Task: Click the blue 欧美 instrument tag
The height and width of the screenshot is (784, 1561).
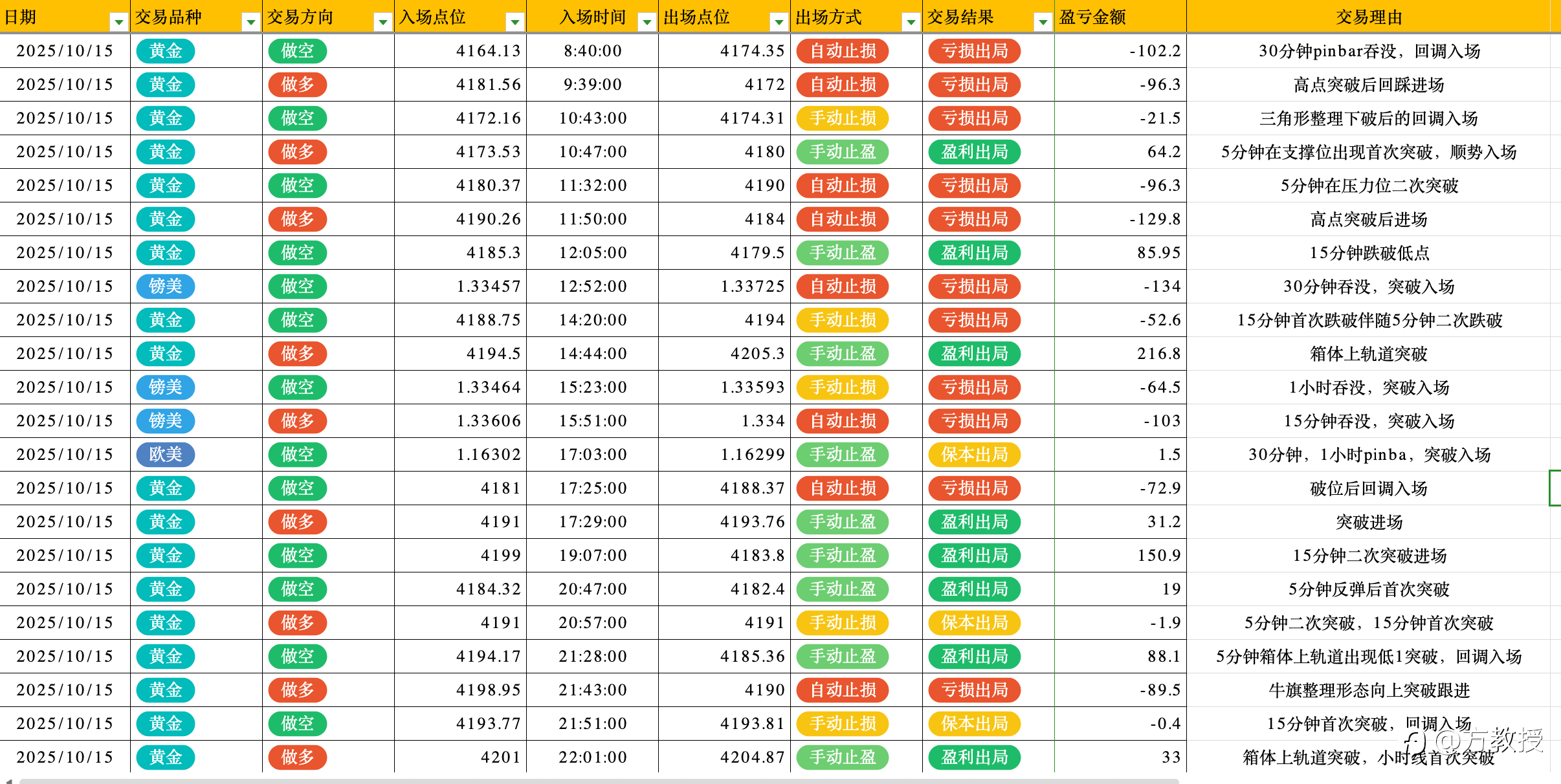Action: [x=166, y=455]
